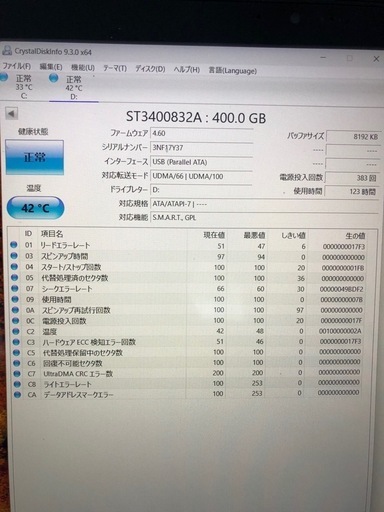Open the テーマ(T) menu
384x512 pixels.
coord(115,68)
